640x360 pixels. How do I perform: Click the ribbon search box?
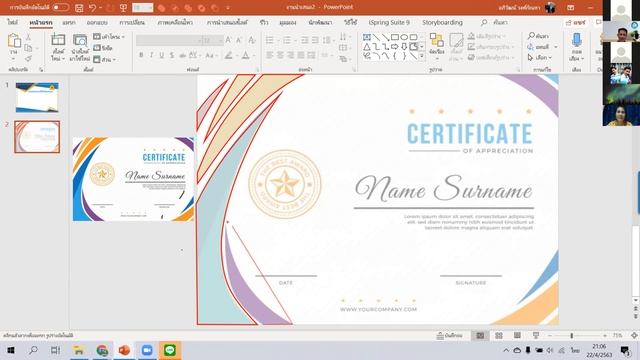pyautogui.click(x=494, y=22)
